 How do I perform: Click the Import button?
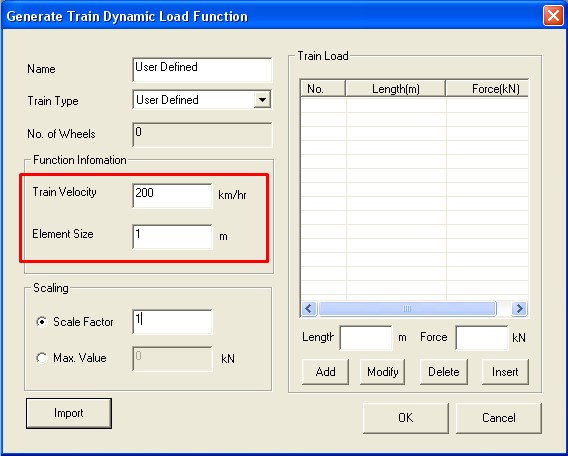point(69,413)
